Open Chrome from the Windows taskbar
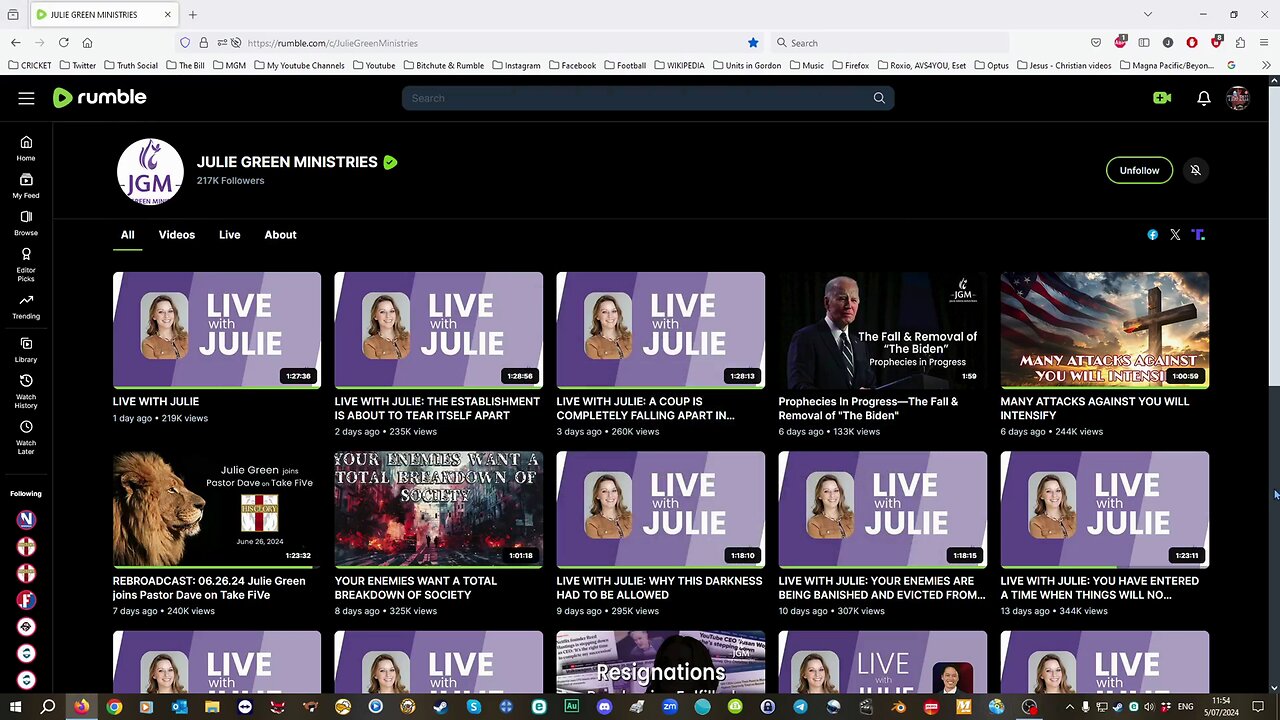 [114, 707]
